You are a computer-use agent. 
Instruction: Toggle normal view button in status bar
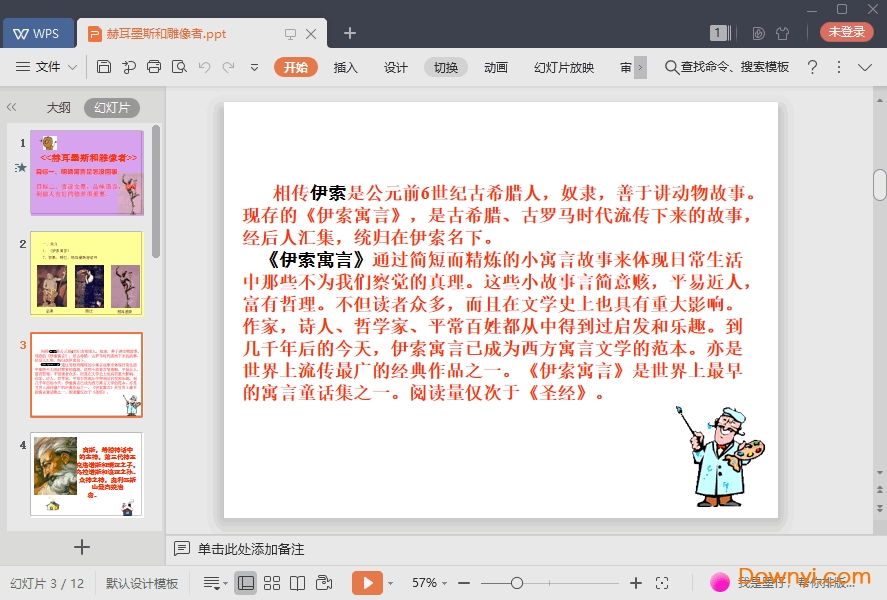[x=245, y=583]
